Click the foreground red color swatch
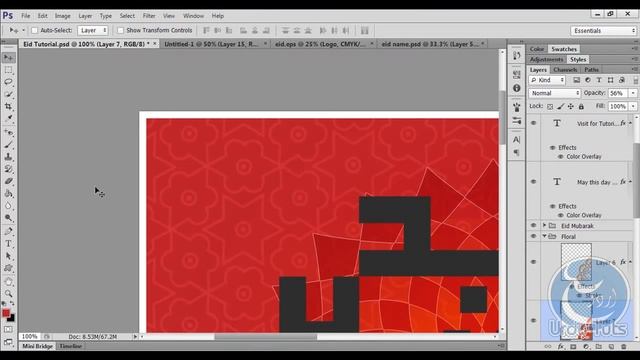The image size is (640, 360). coord(6,313)
